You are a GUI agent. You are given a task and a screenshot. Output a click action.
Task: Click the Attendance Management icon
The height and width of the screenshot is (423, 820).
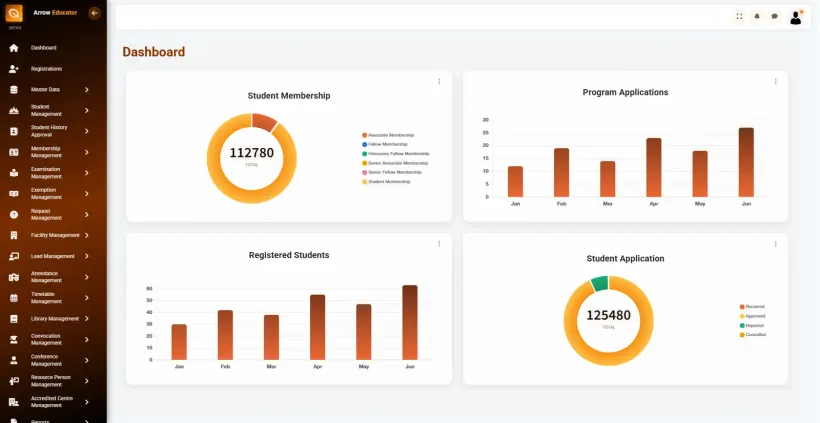point(14,277)
